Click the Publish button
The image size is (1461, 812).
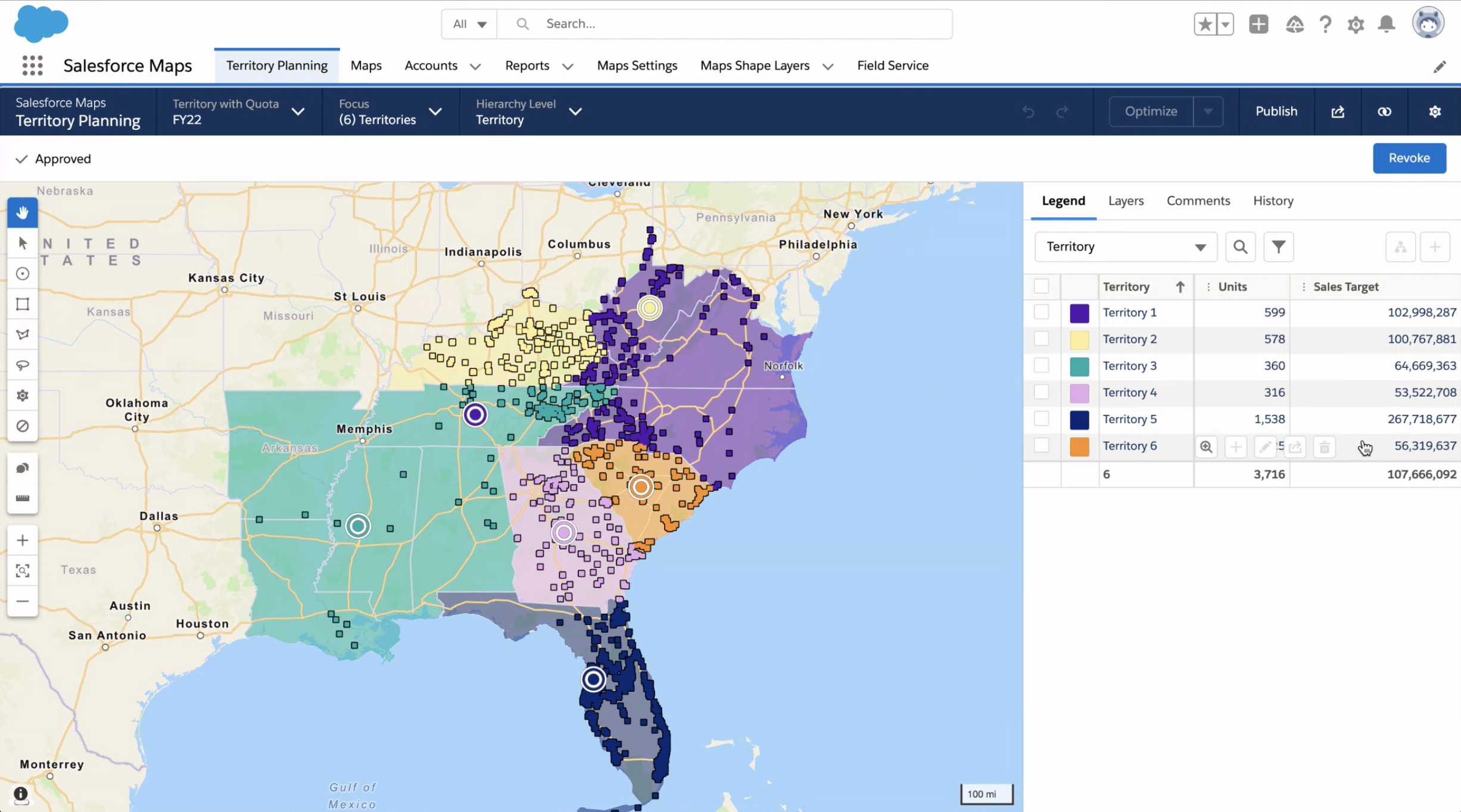pyautogui.click(x=1276, y=111)
